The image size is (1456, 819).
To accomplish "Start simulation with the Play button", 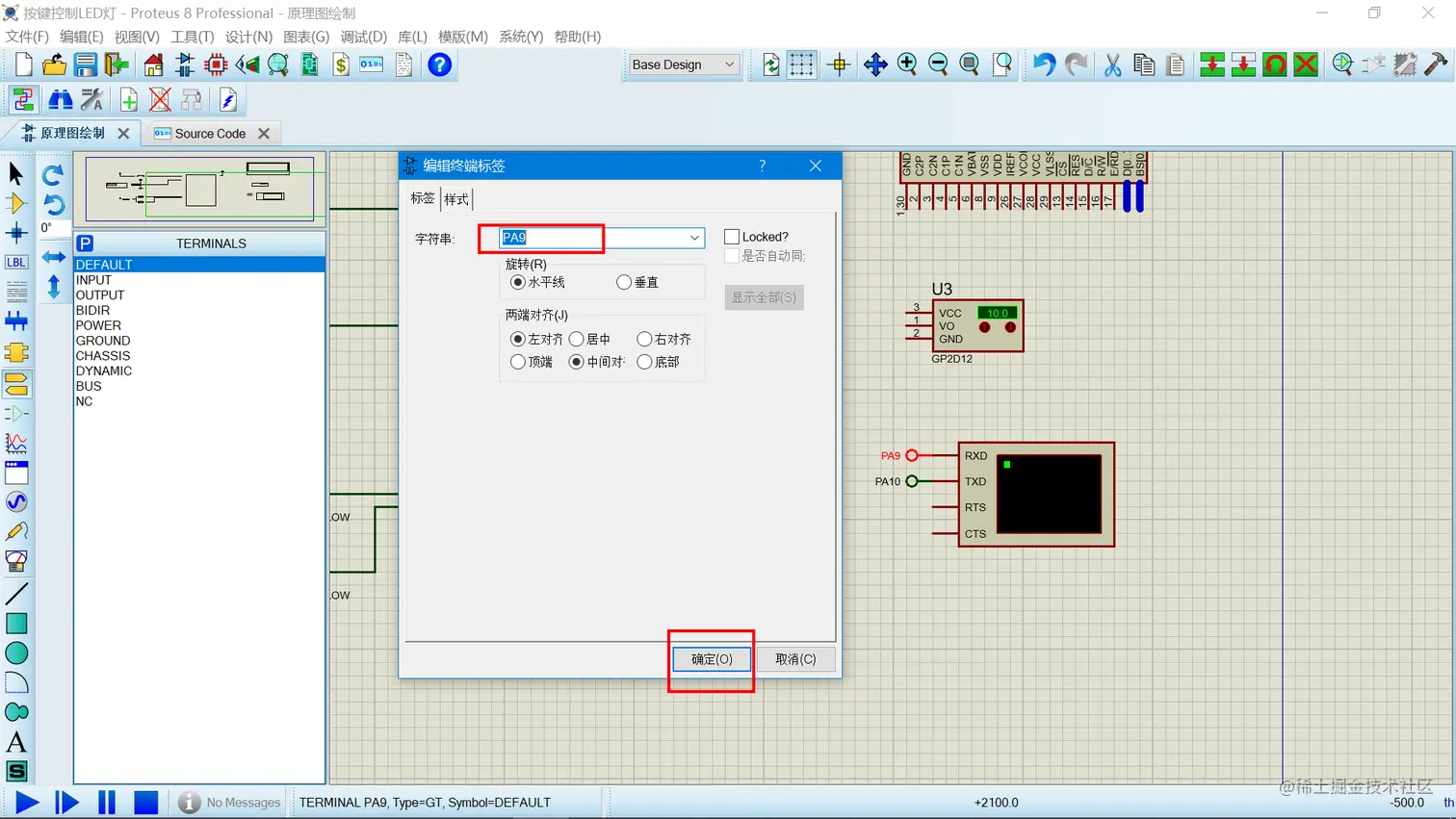I will pos(27,802).
